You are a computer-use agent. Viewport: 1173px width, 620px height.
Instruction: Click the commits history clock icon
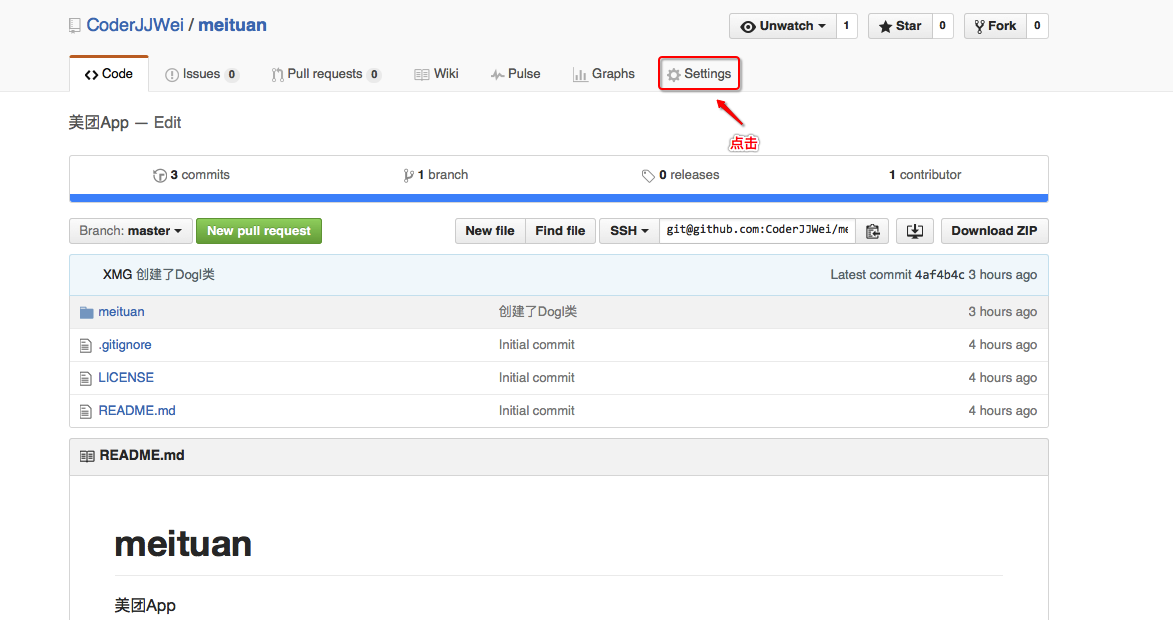[x=159, y=176]
